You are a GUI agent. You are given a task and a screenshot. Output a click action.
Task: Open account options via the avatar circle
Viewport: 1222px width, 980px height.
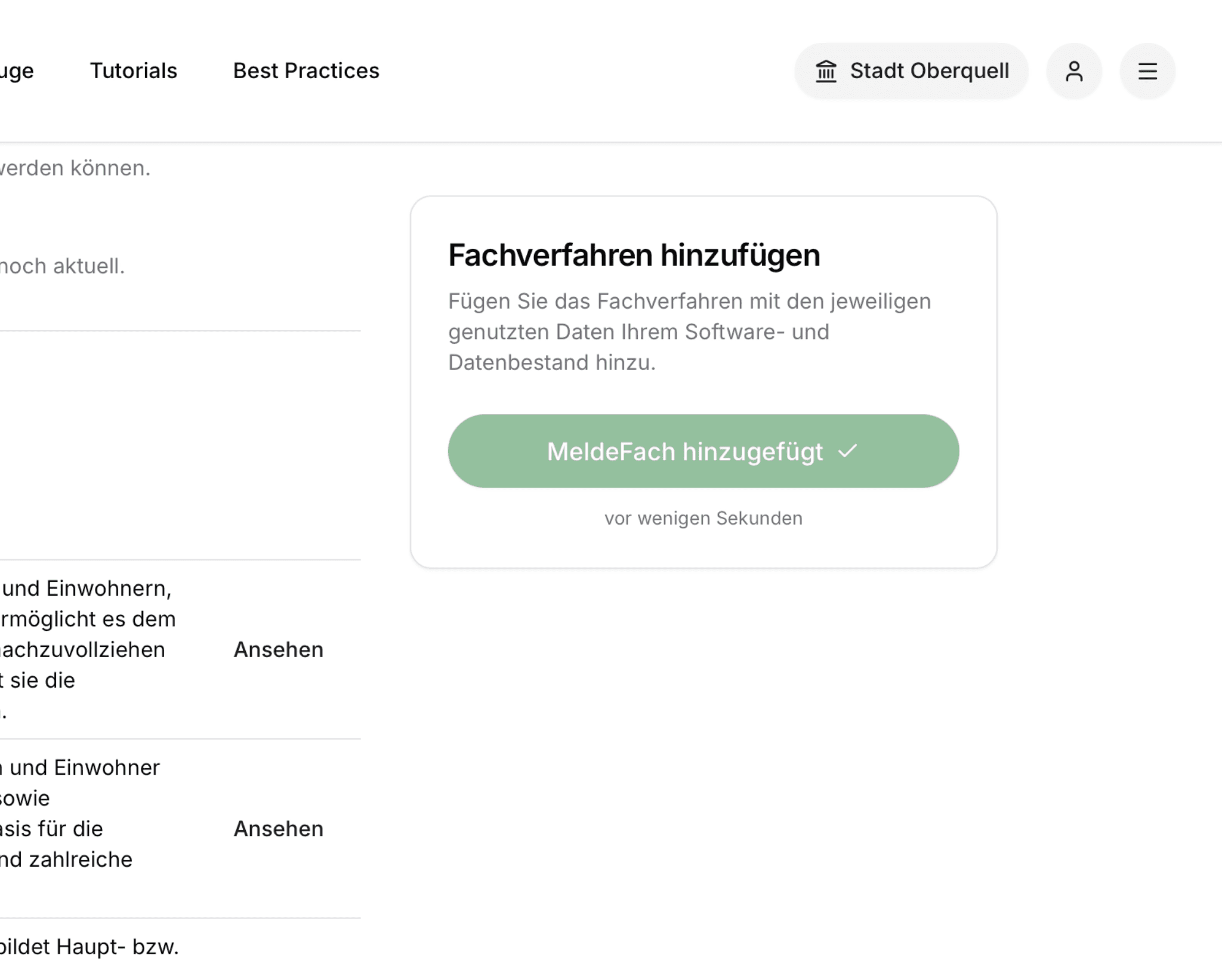[x=1074, y=70]
